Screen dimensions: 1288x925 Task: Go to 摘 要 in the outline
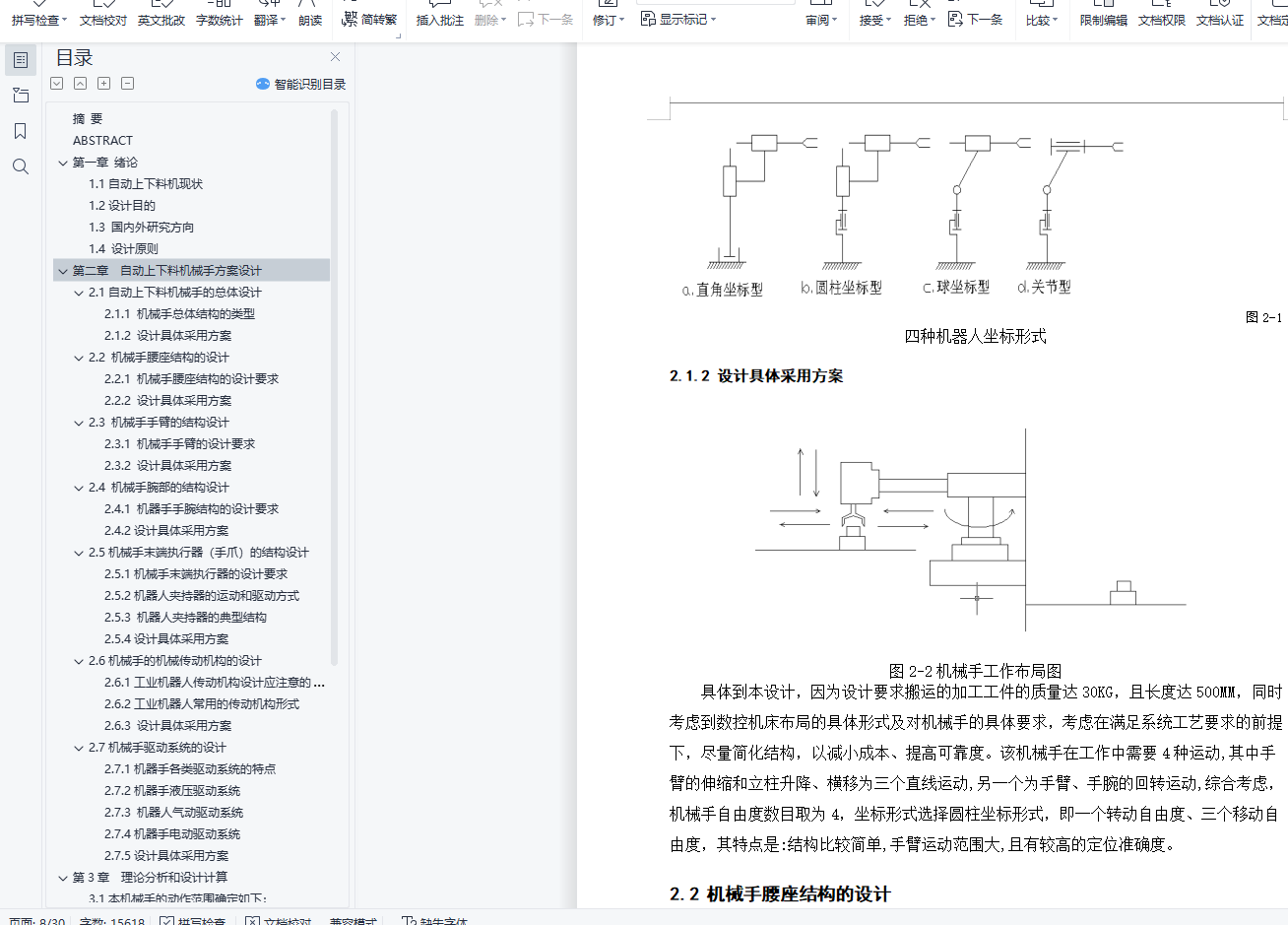[88, 119]
